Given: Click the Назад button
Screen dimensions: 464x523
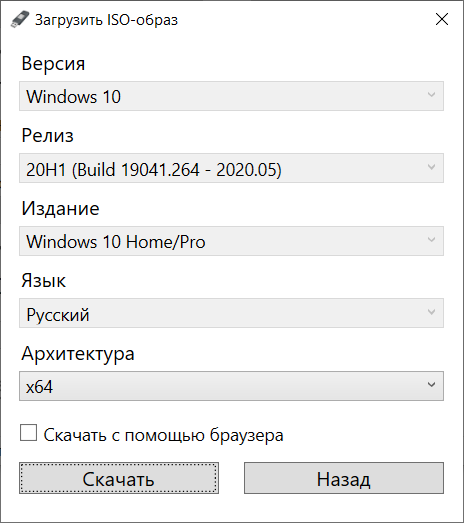Looking at the screenshot, I should coord(344,478).
